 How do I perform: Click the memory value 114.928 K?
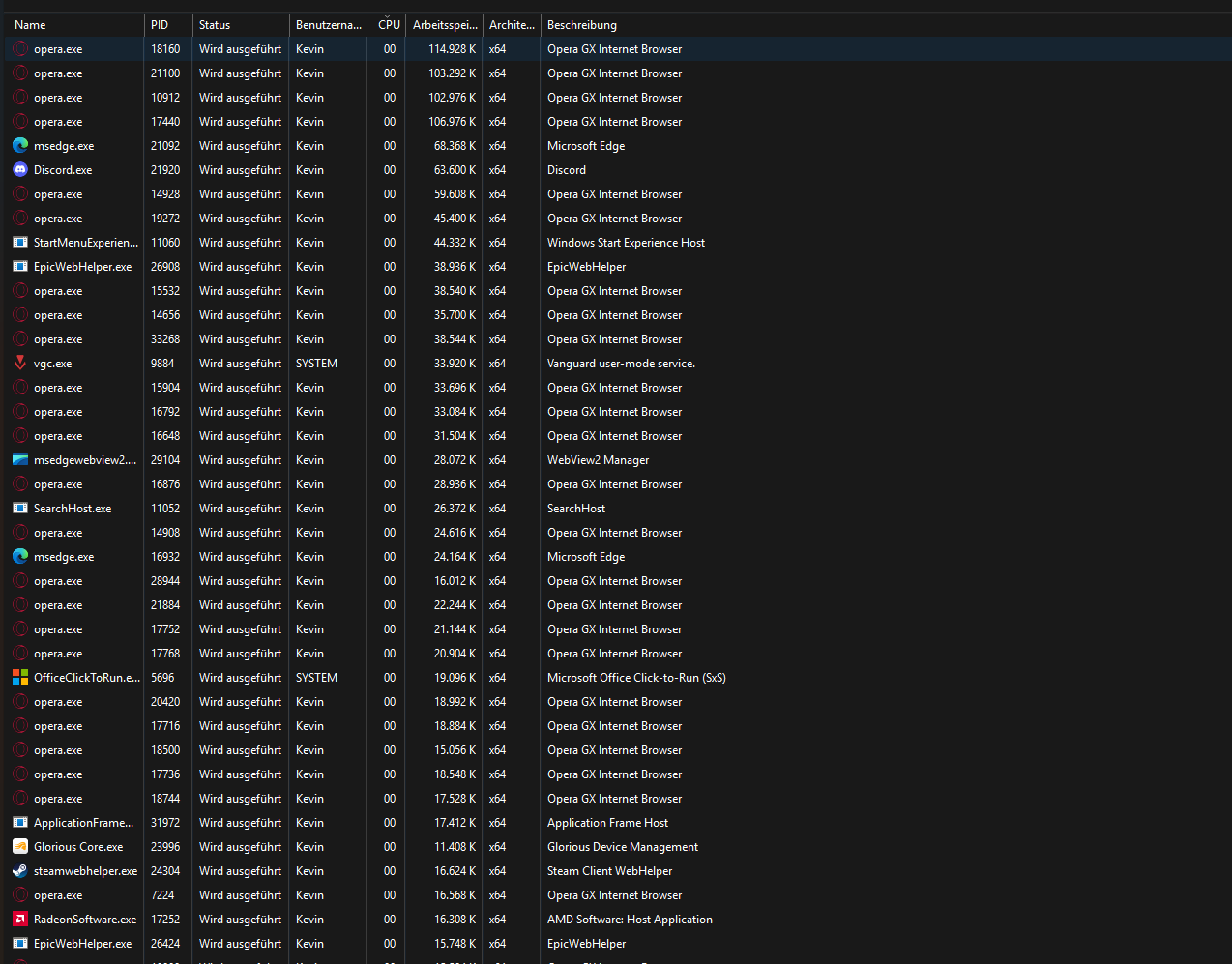452,49
